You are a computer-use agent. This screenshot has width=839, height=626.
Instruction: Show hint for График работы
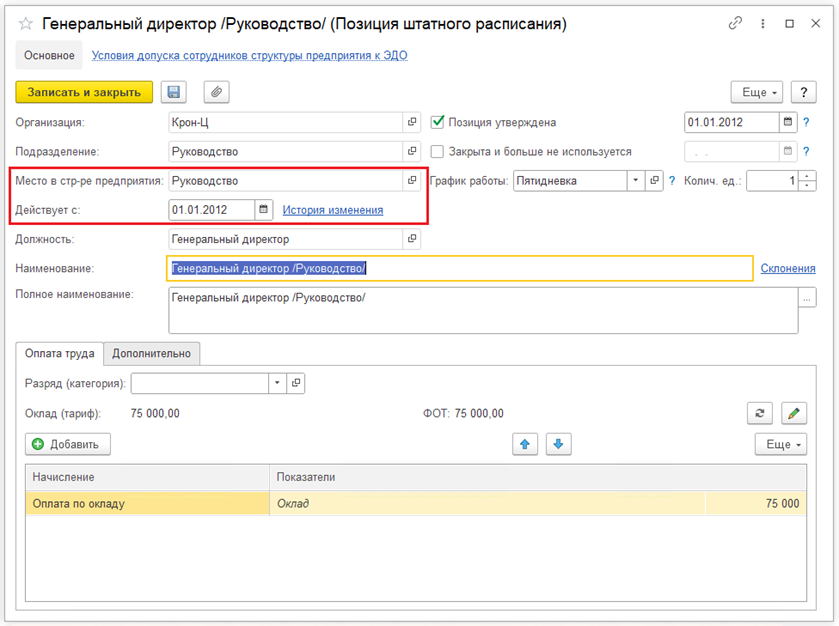click(x=672, y=181)
